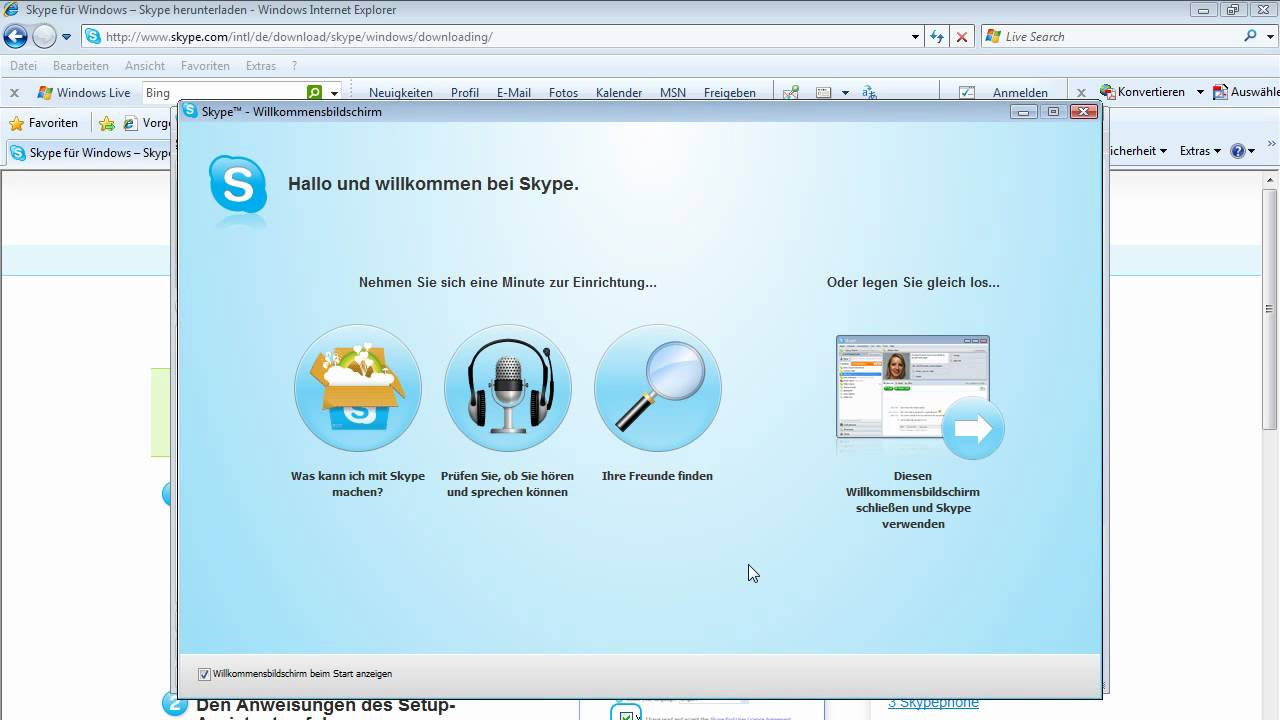Maximize the Skype welcome window
This screenshot has height=720, width=1280.
[x=1053, y=112]
